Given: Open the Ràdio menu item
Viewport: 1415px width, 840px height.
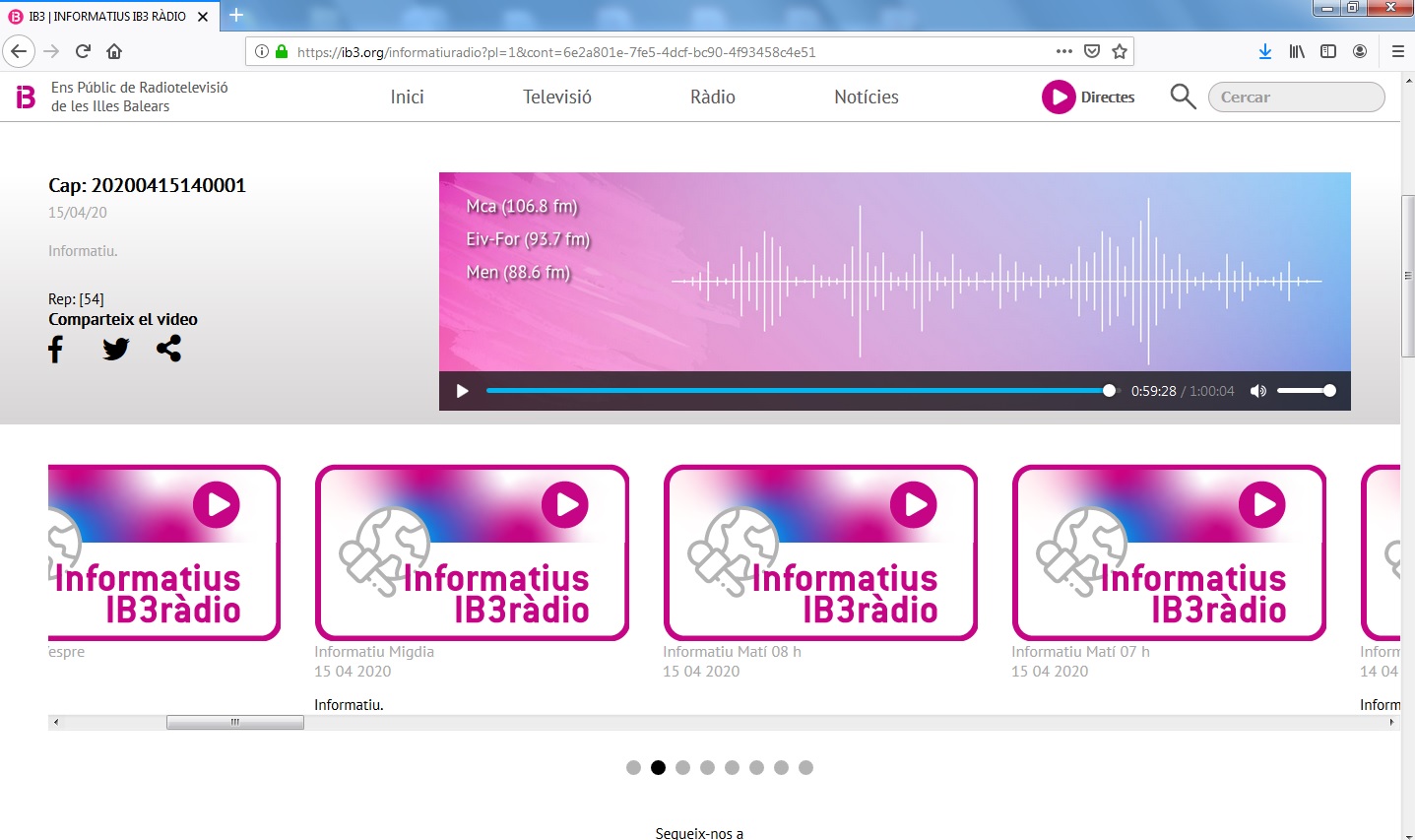Looking at the screenshot, I should 713,97.
